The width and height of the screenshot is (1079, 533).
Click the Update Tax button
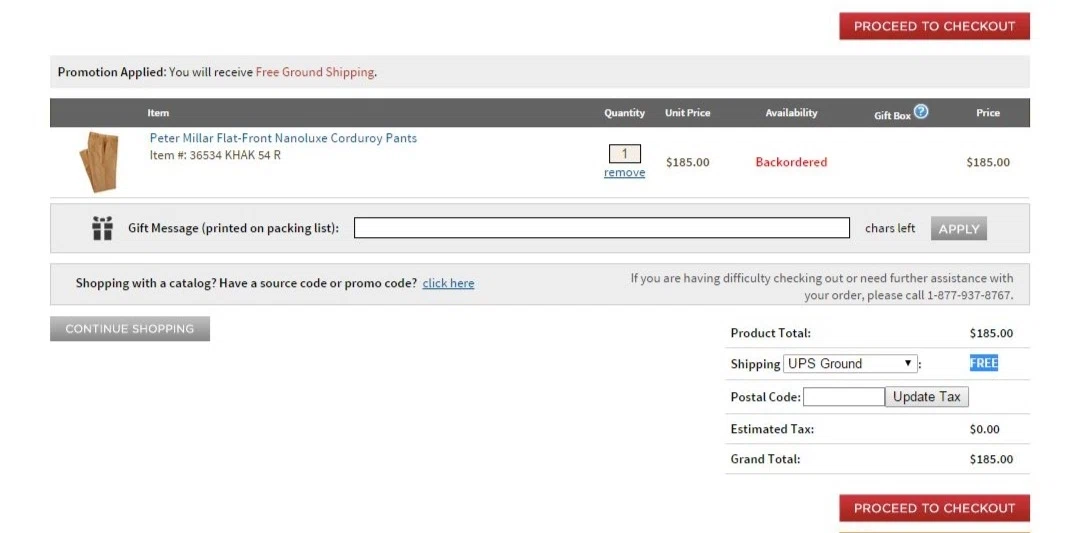point(927,397)
